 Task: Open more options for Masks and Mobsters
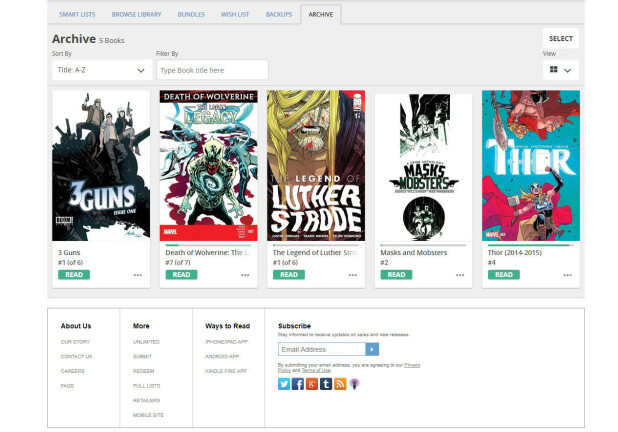pyautogui.click(x=460, y=275)
